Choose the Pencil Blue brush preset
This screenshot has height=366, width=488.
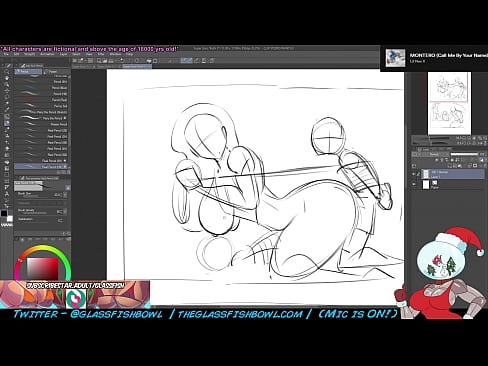pyautogui.click(x=42, y=88)
